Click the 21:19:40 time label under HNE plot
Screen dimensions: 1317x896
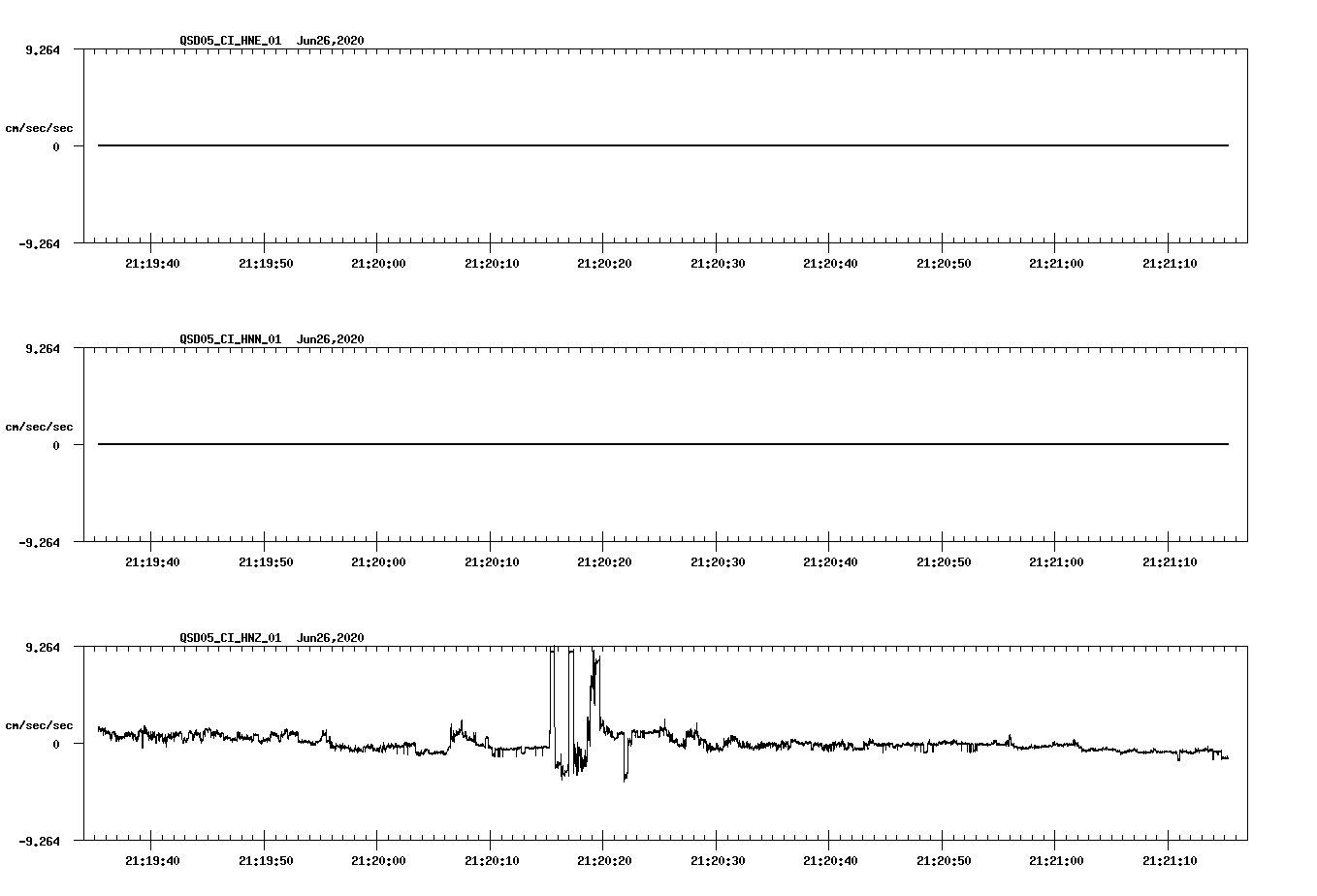(x=152, y=264)
